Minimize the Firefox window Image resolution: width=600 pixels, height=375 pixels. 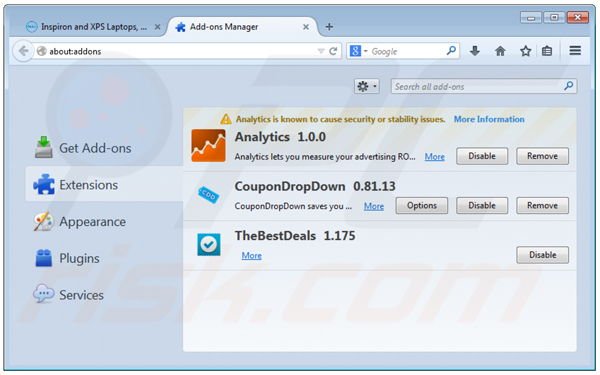click(x=530, y=18)
